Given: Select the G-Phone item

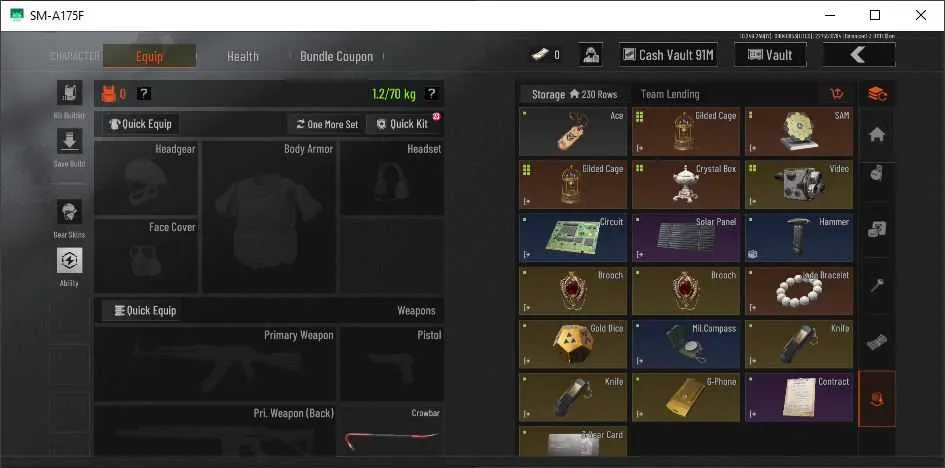Looking at the screenshot, I should pos(686,397).
